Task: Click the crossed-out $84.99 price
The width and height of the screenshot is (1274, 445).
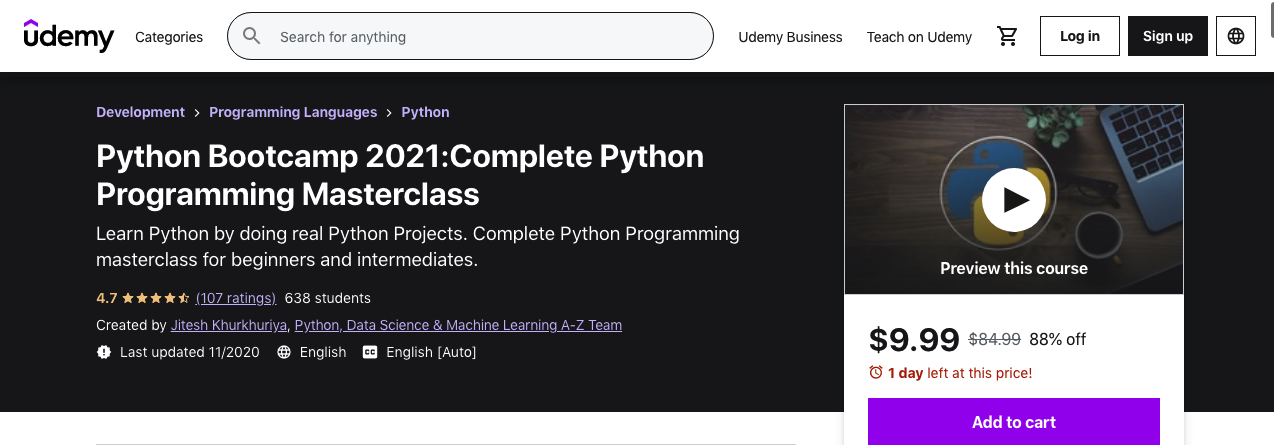Action: (995, 340)
